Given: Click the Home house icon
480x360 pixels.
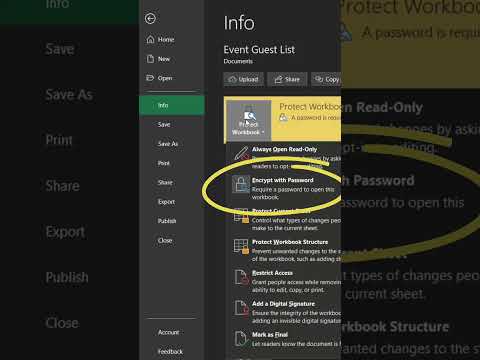Looking at the screenshot, I should [150, 40].
